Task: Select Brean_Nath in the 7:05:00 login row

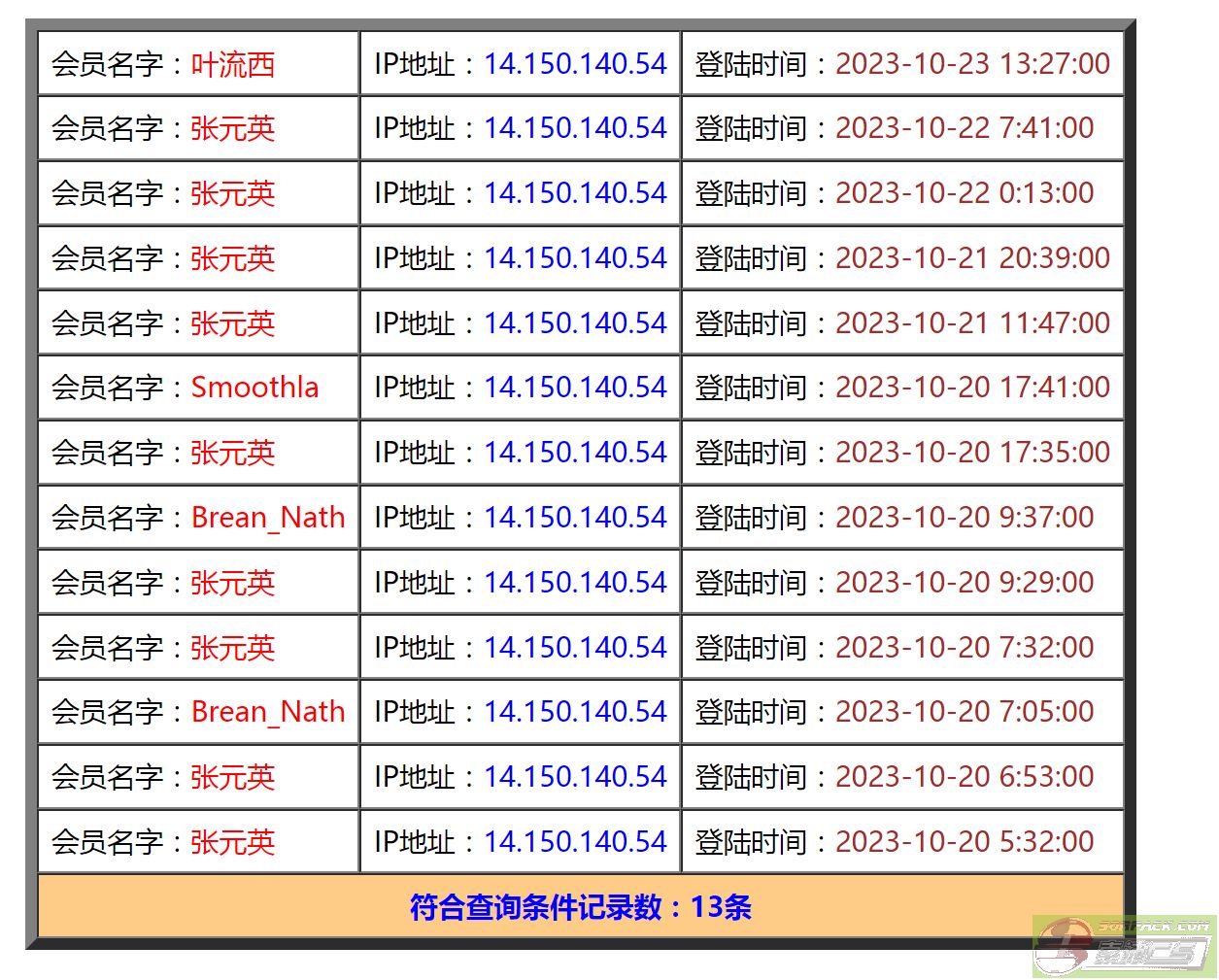Action: 268,712
